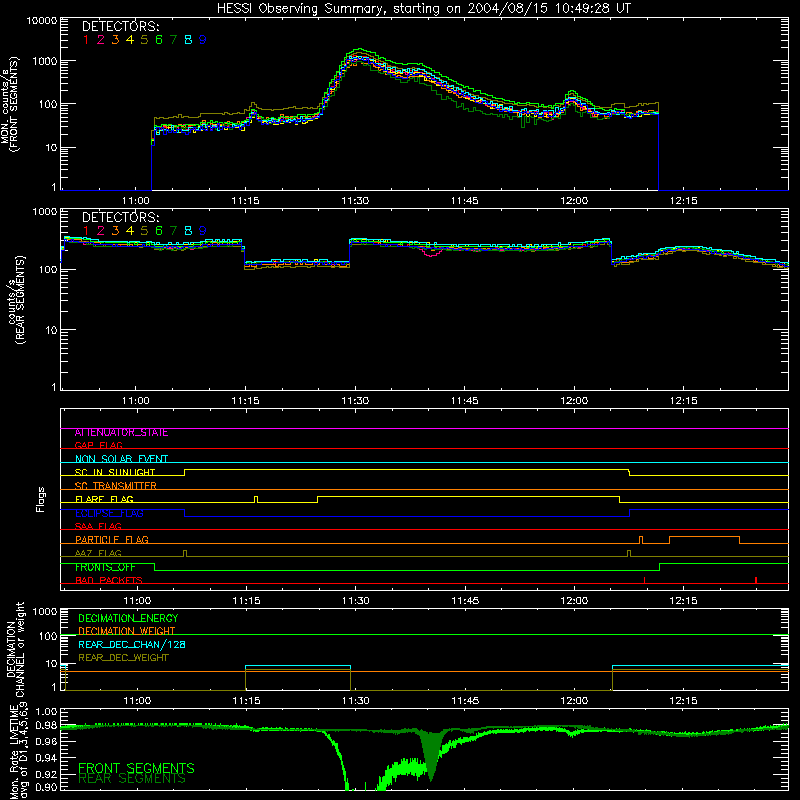The height and width of the screenshot is (800, 800).
Task: Select detector 3 in front segments legend
Action: click(115, 40)
